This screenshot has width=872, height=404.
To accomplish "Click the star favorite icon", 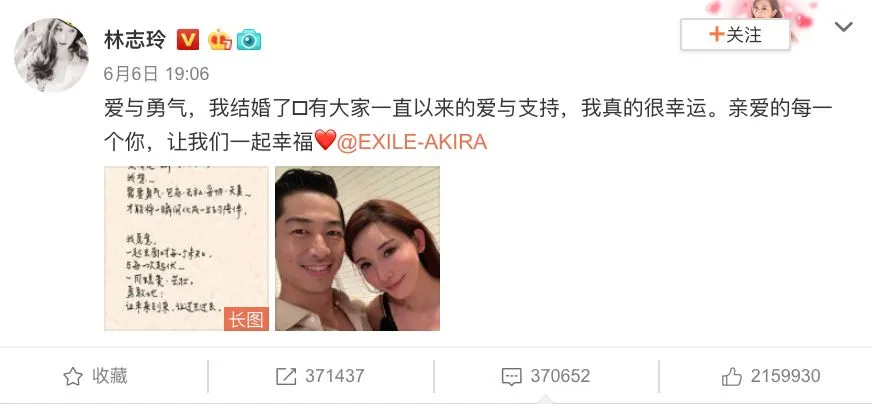I will coord(73,377).
